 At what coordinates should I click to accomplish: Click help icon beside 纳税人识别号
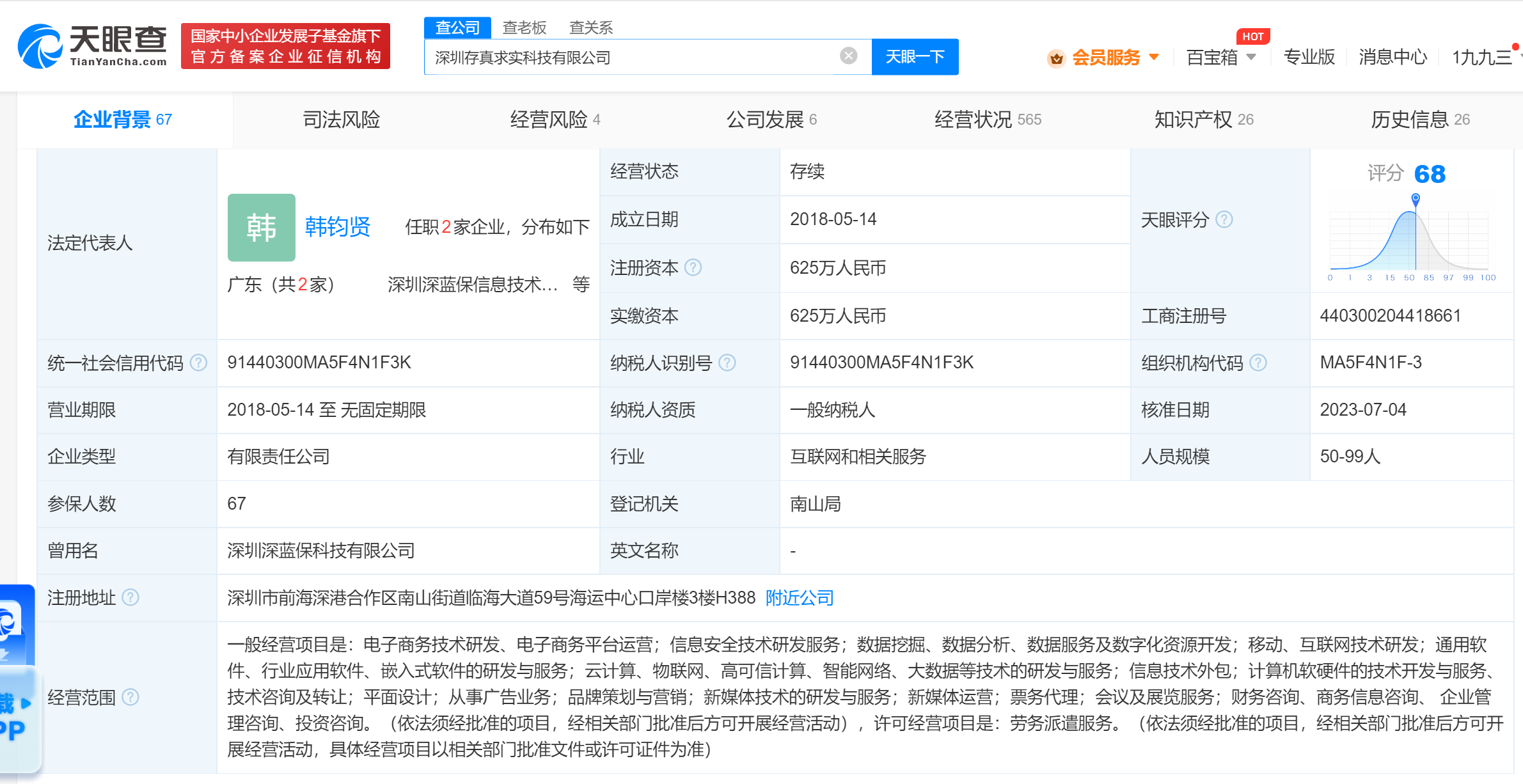[x=727, y=363]
